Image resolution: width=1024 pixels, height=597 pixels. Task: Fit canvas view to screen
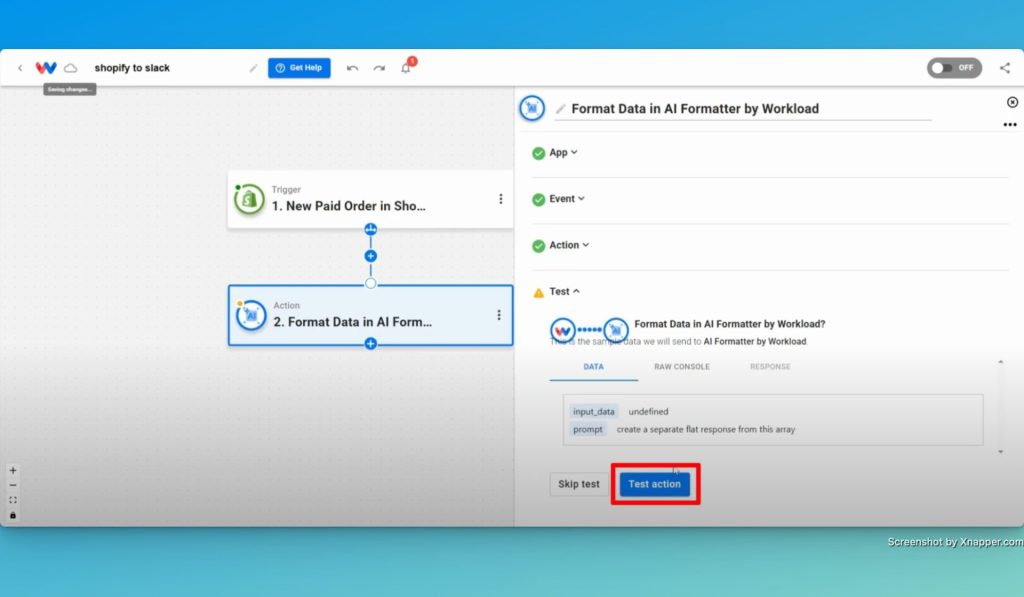(x=13, y=500)
